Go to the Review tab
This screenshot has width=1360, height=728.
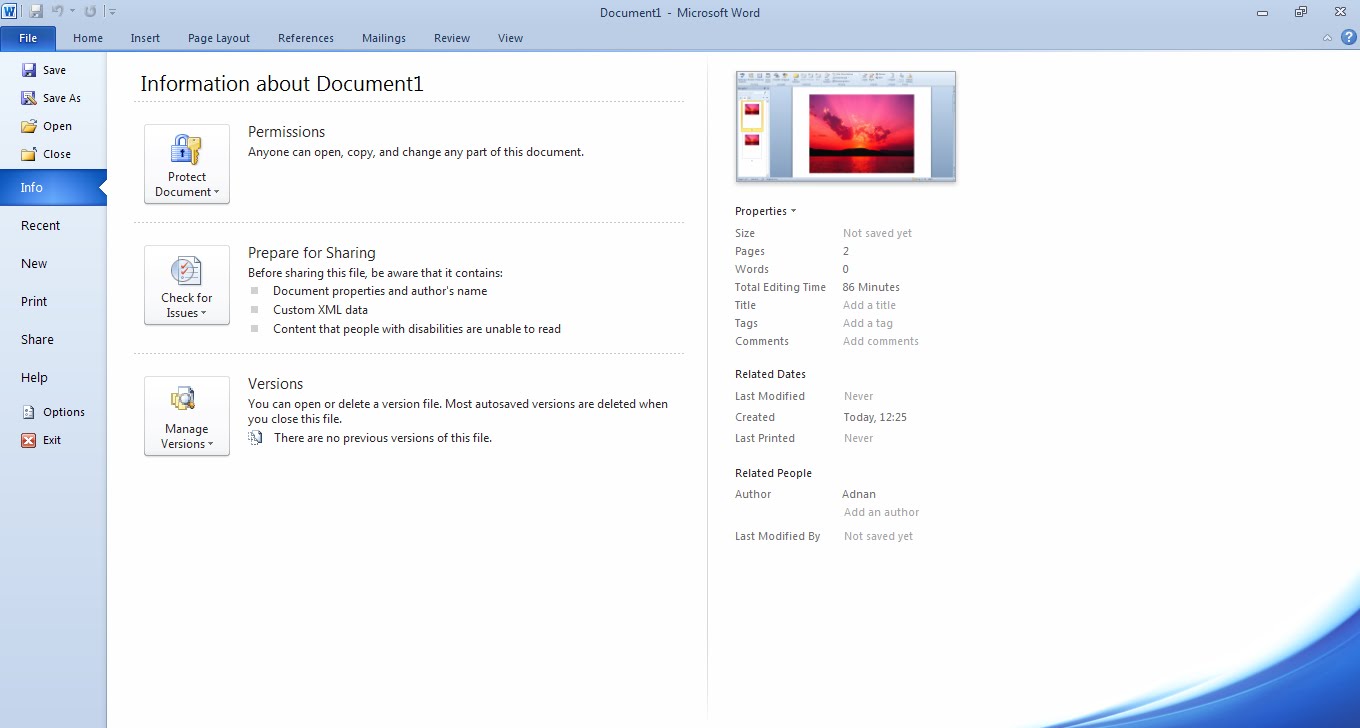click(452, 38)
